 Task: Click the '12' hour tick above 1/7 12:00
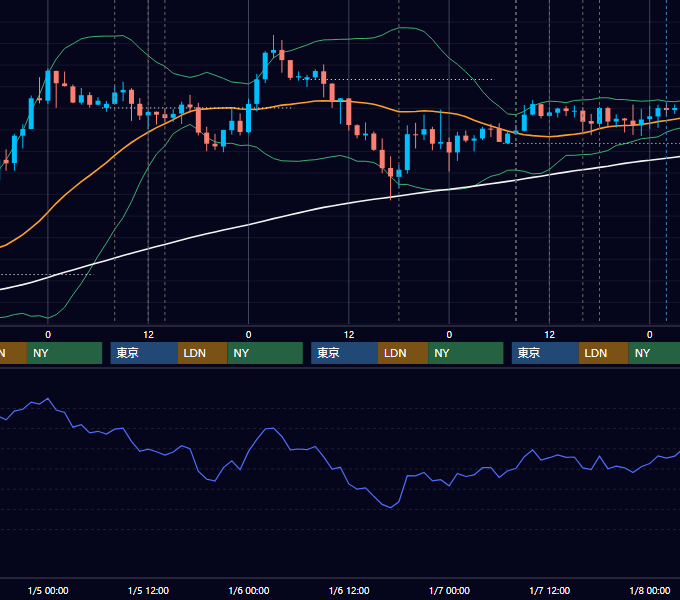(x=549, y=335)
